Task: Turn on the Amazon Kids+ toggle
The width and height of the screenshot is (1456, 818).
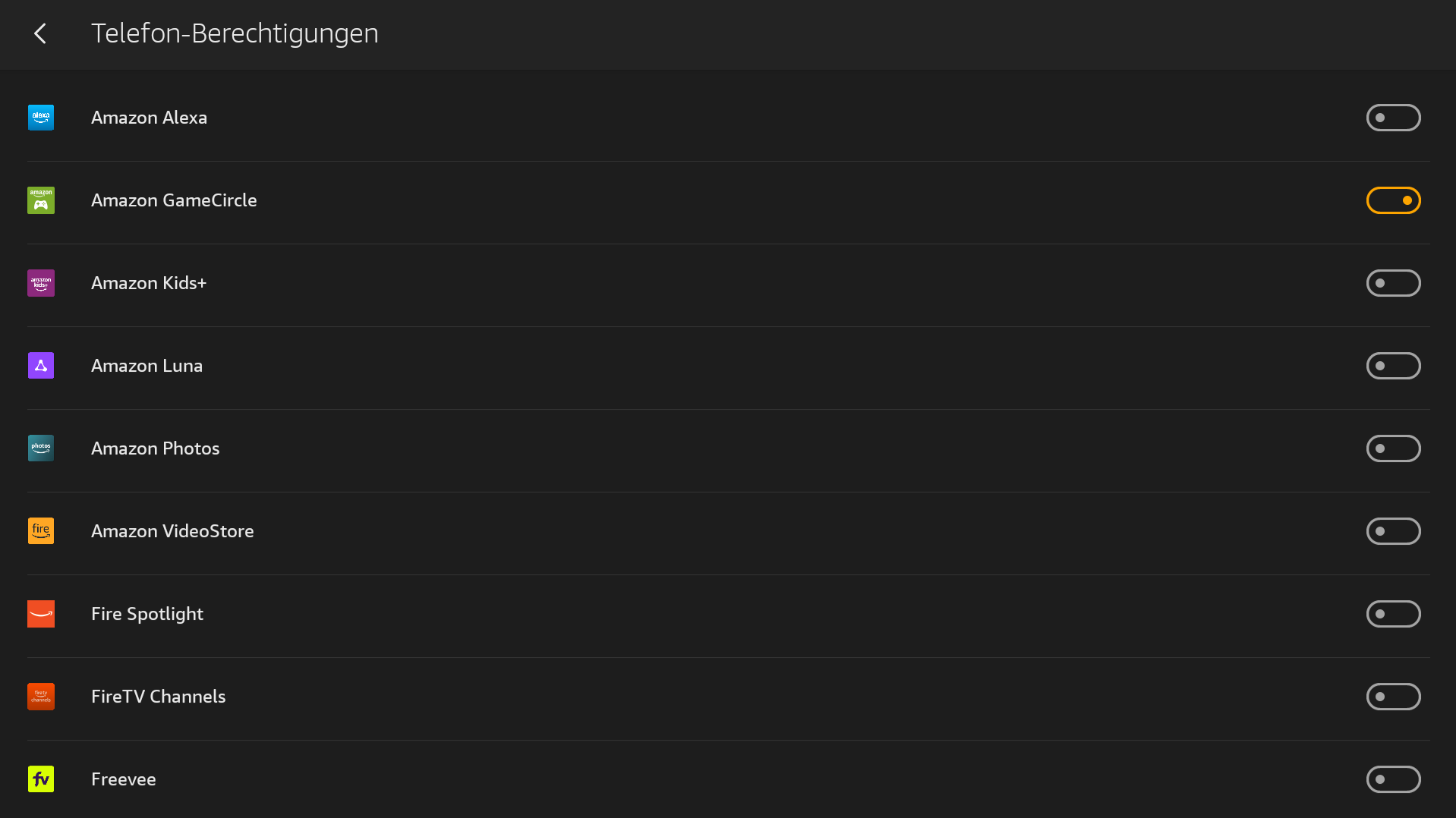Action: (1393, 283)
